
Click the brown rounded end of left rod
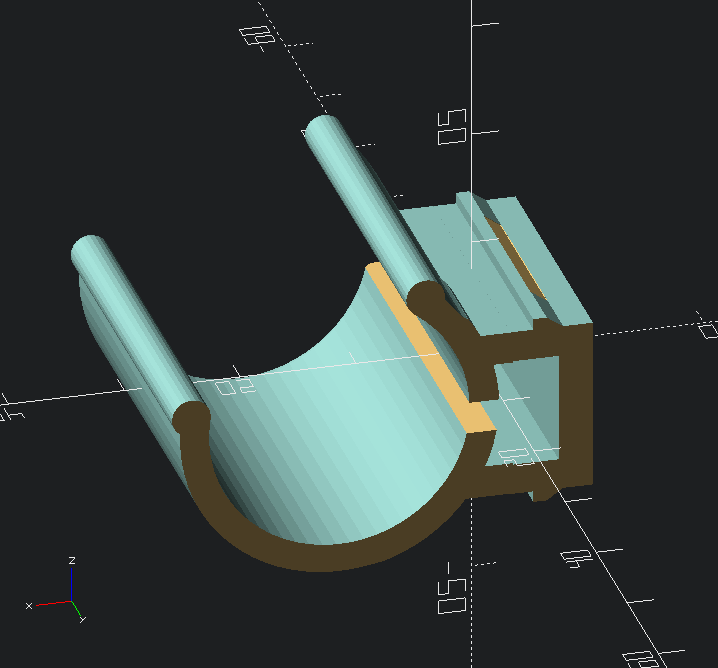pos(190,417)
